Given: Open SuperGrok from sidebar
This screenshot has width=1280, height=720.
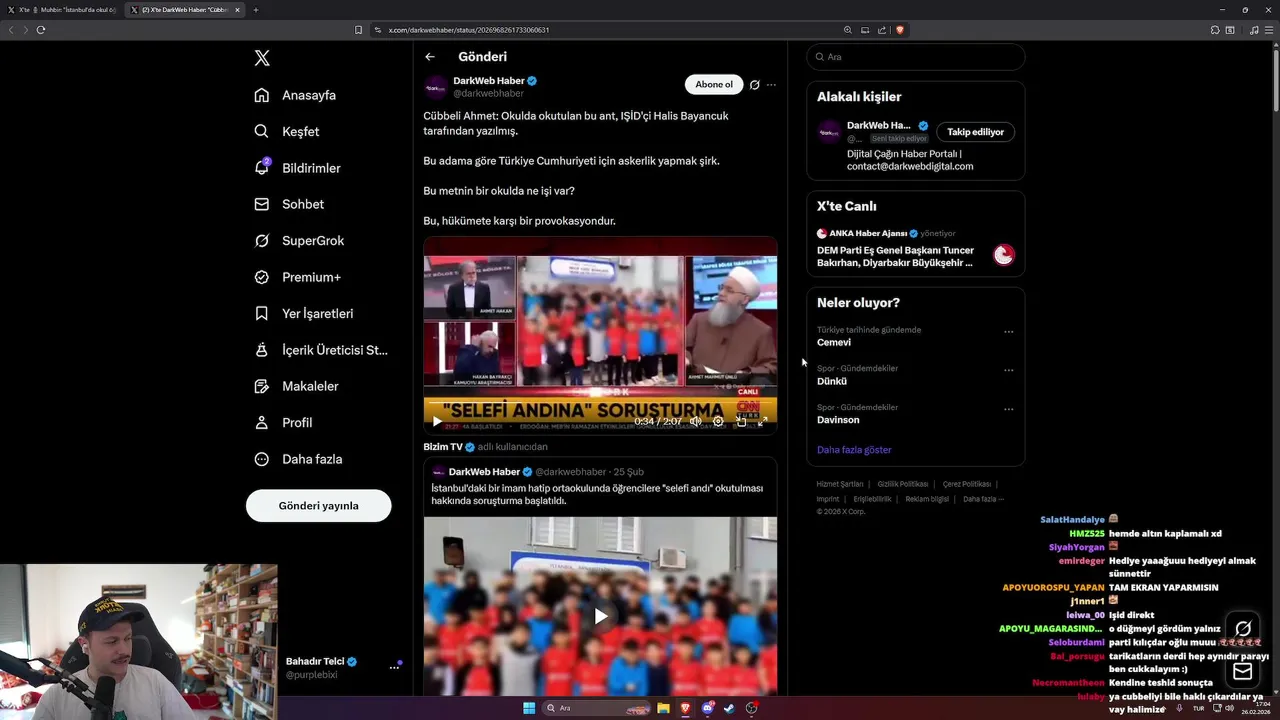Looking at the screenshot, I should pos(299,241).
